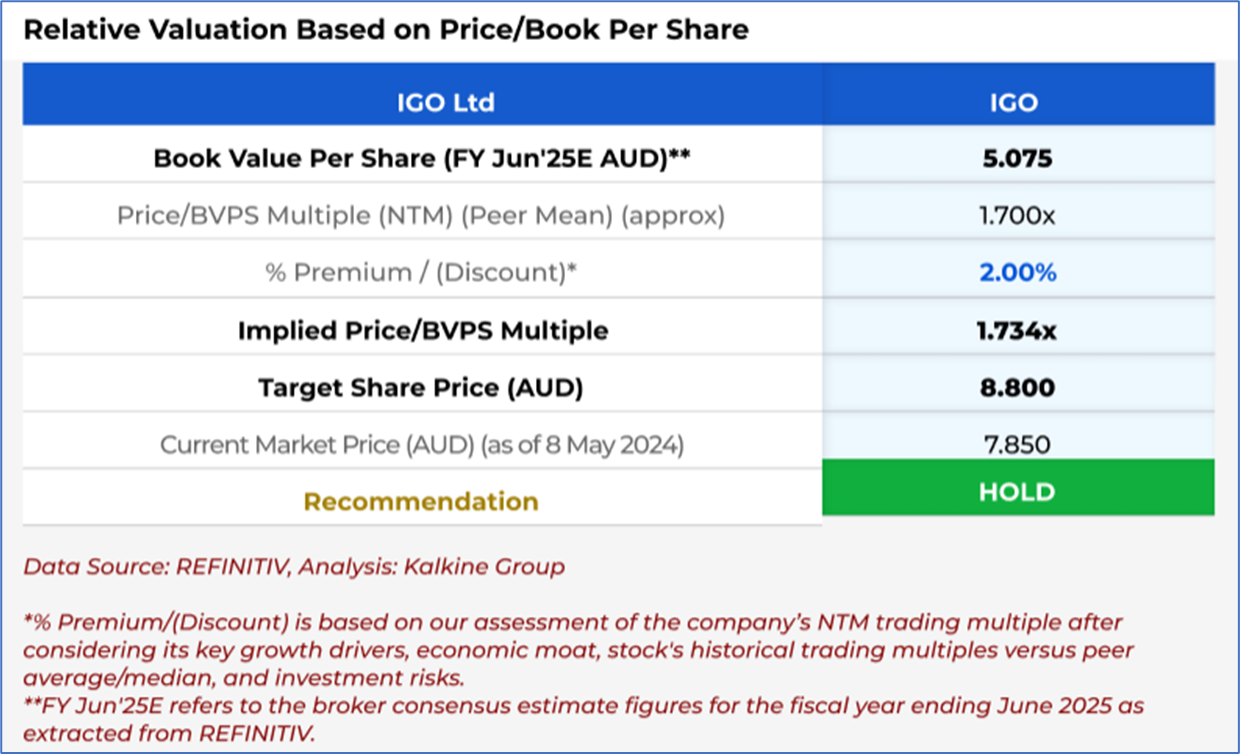Select the 'Implied Price/BVPS Multiple' label
The height and width of the screenshot is (754, 1240).
pos(422,330)
